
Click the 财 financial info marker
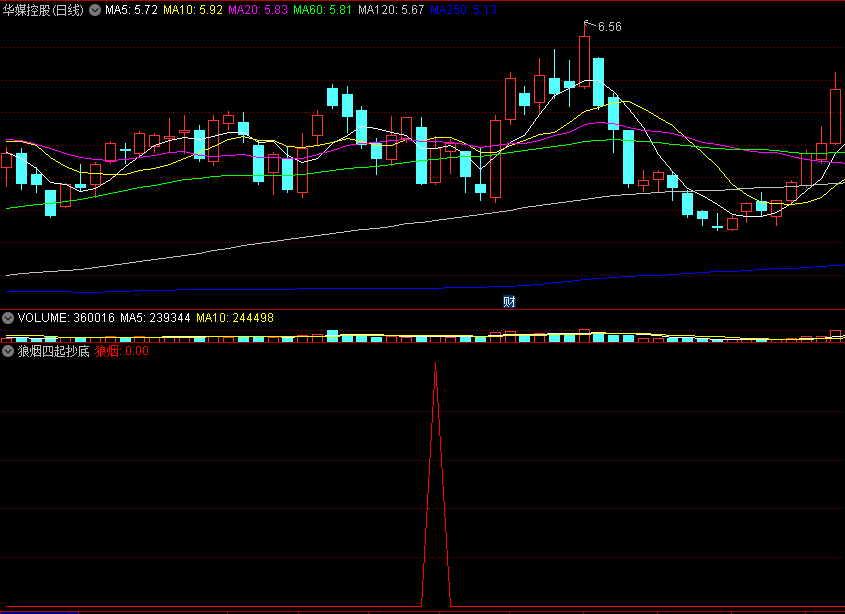click(x=509, y=302)
